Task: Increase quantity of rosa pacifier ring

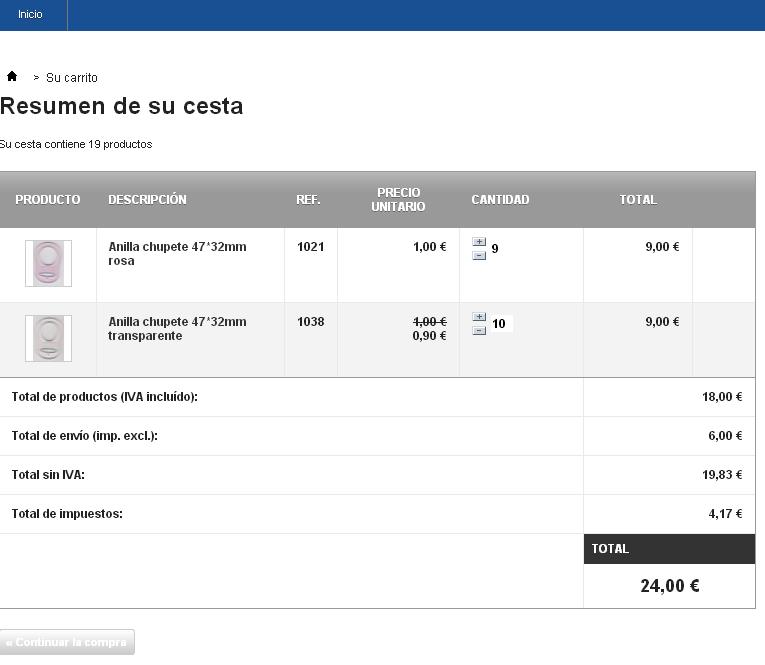Action: (479, 242)
